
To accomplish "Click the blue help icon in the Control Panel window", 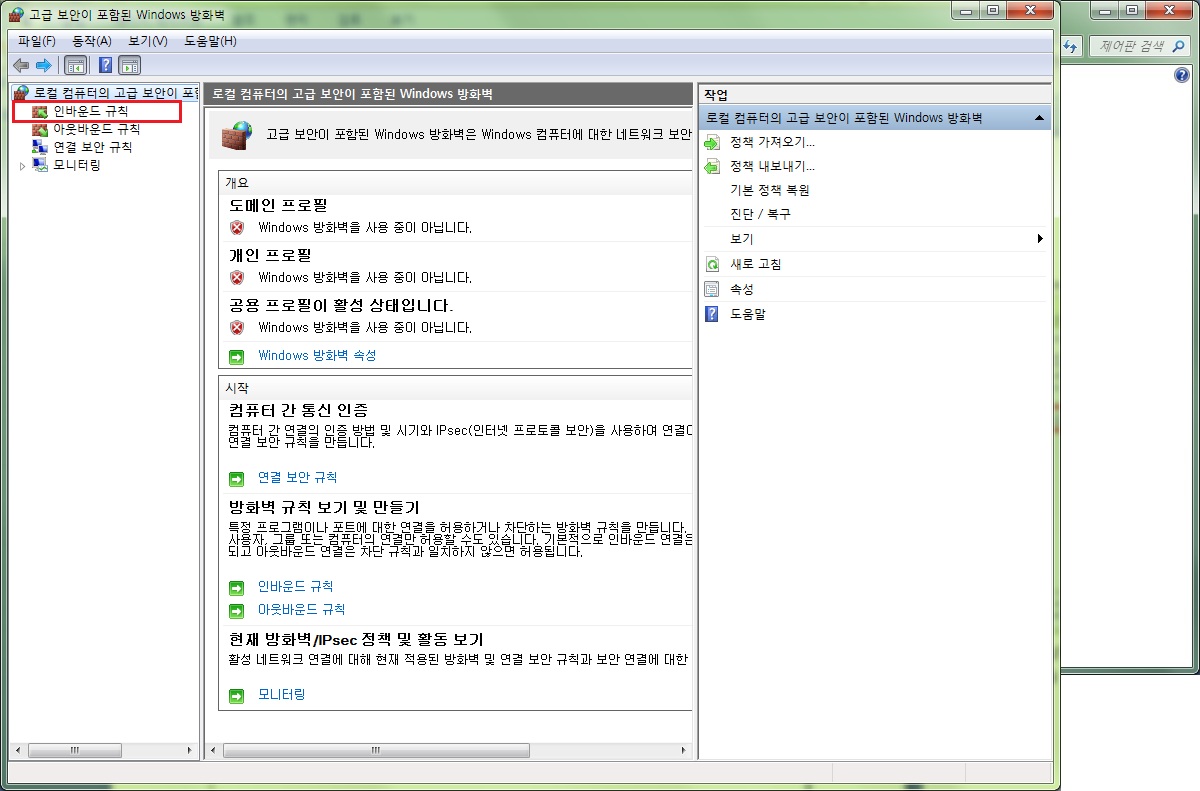I will [x=1181, y=76].
